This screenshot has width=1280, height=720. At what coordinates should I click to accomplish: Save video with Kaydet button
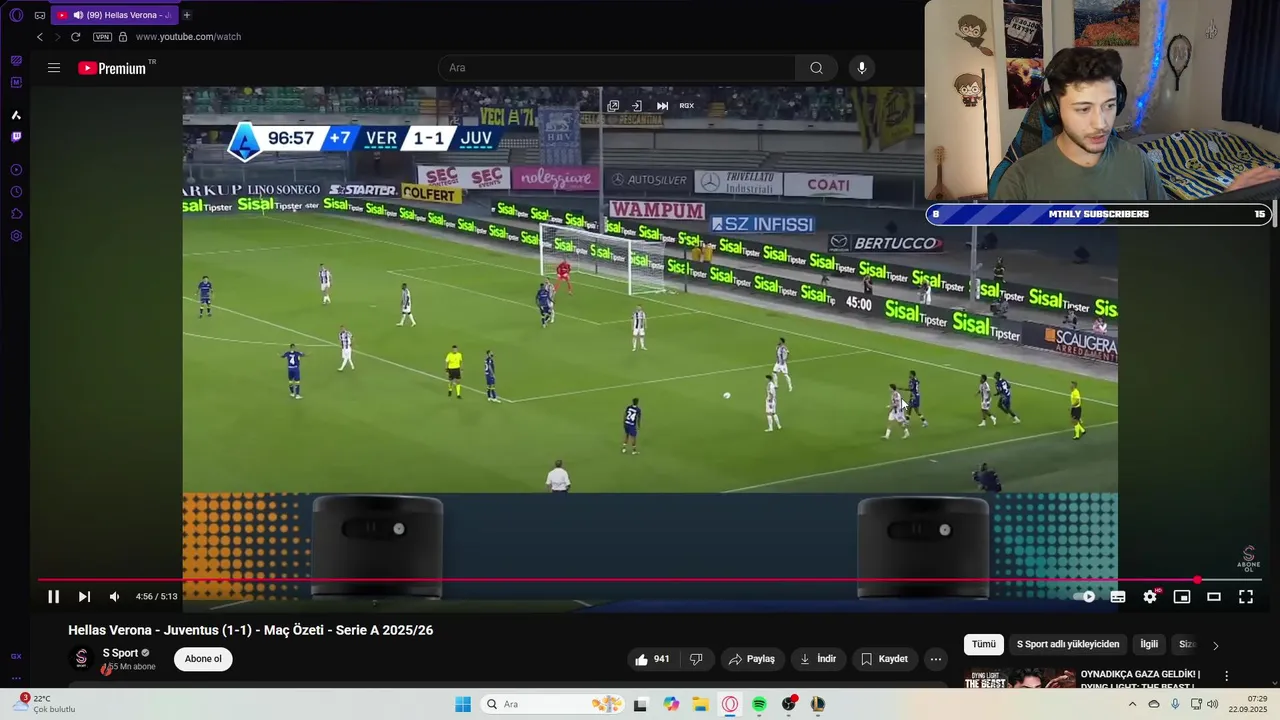pos(884,659)
